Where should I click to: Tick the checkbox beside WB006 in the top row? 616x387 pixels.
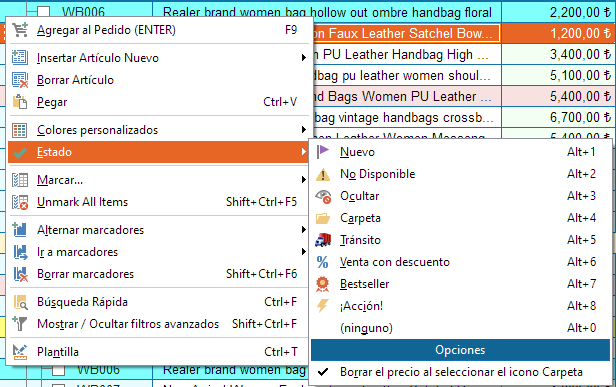44,12
